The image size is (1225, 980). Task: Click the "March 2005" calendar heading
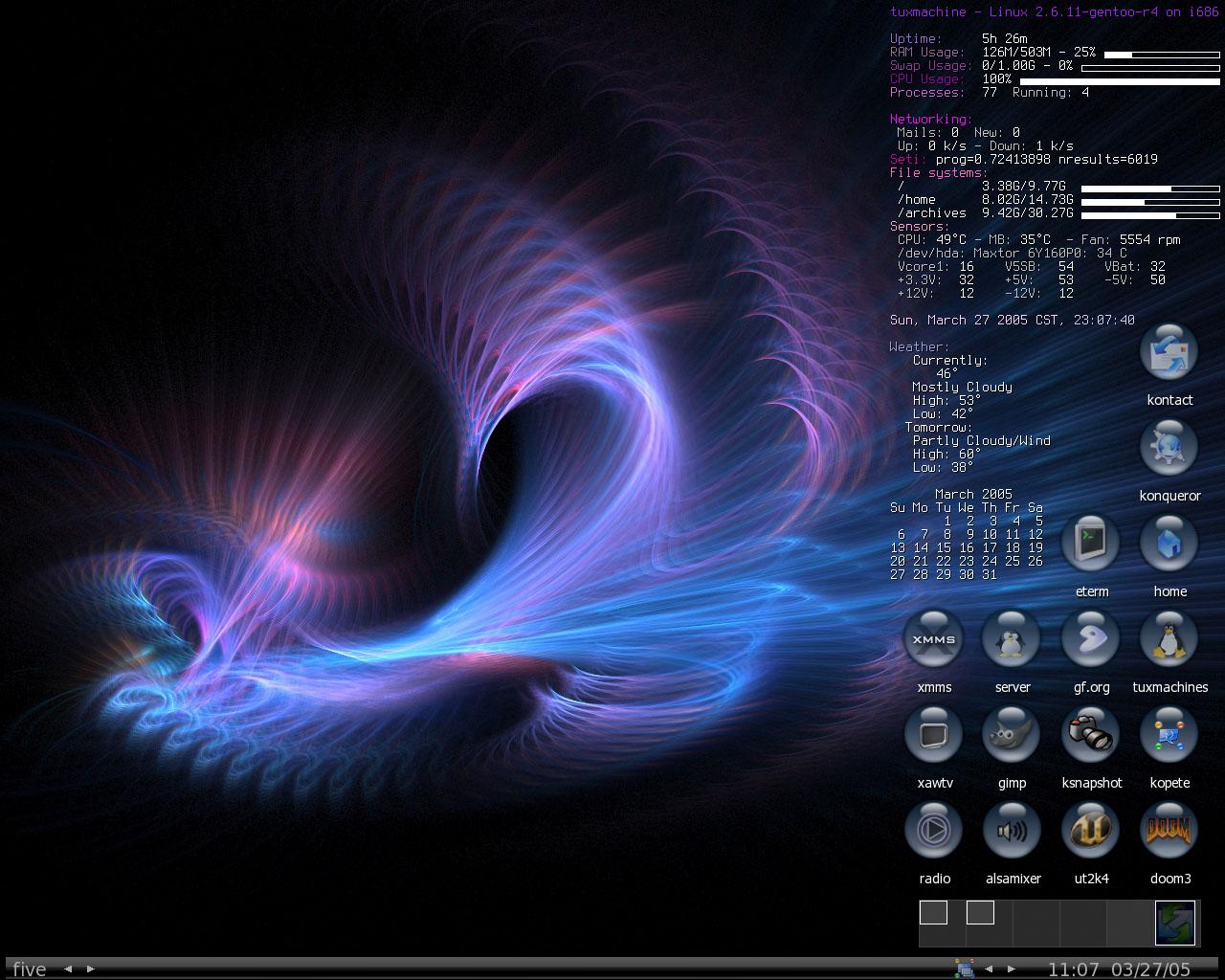click(973, 495)
